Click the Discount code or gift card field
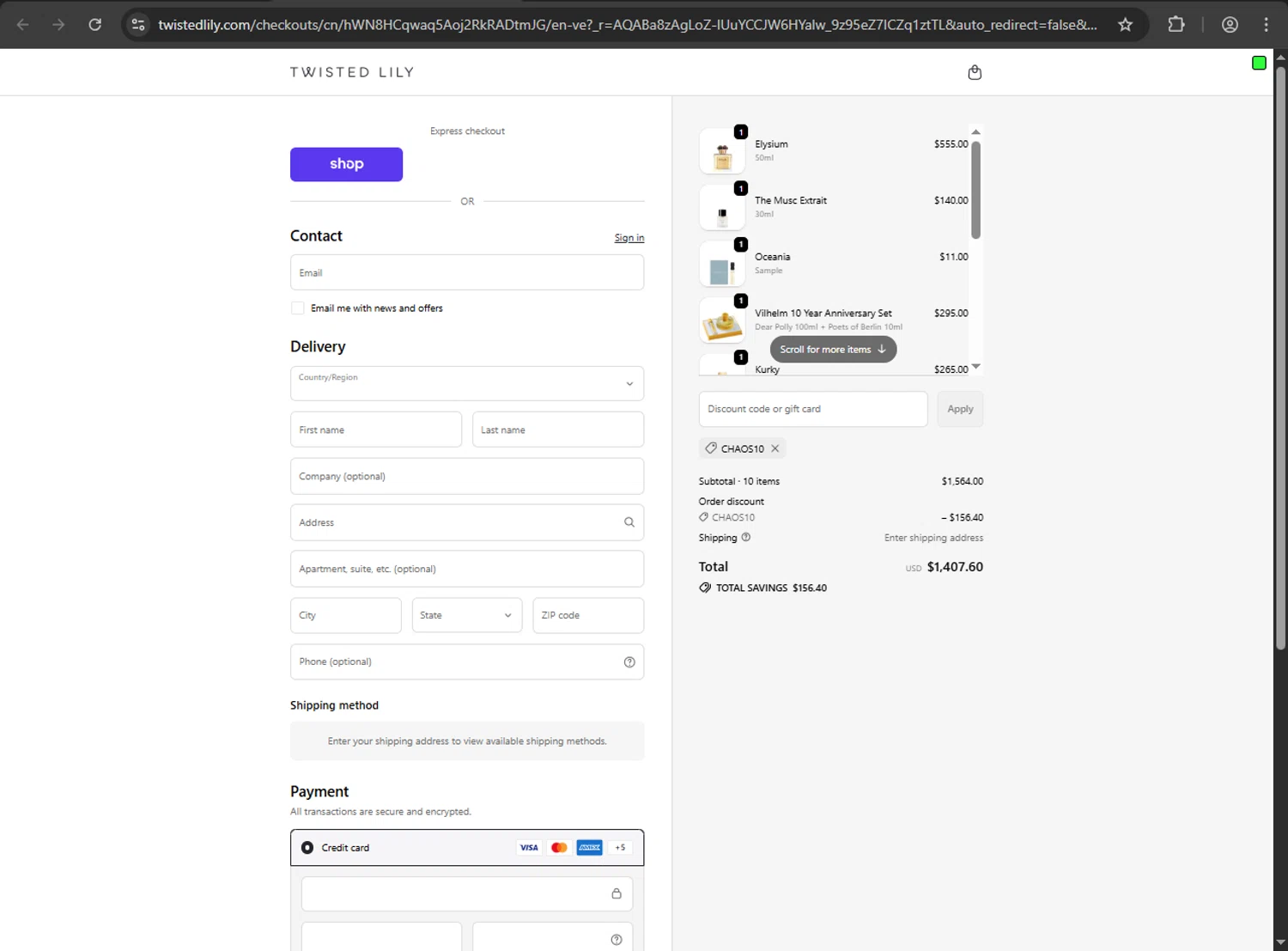Image resolution: width=1288 pixels, height=951 pixels. 813,409
